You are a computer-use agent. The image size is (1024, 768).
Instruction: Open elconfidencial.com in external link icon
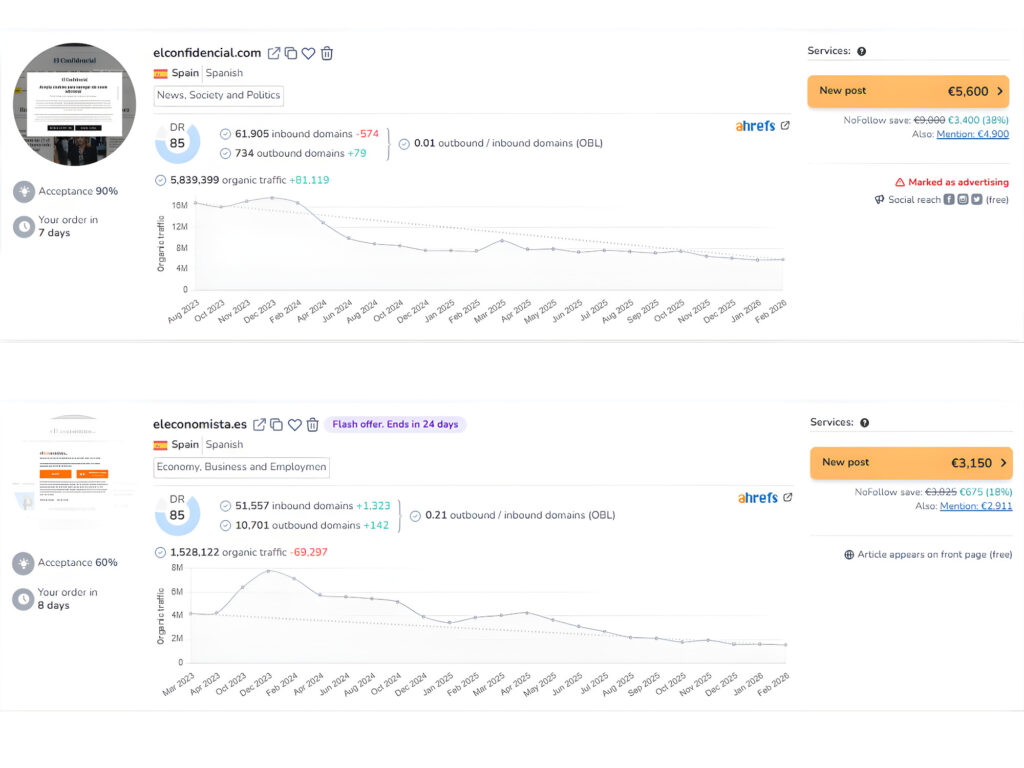tap(273, 53)
